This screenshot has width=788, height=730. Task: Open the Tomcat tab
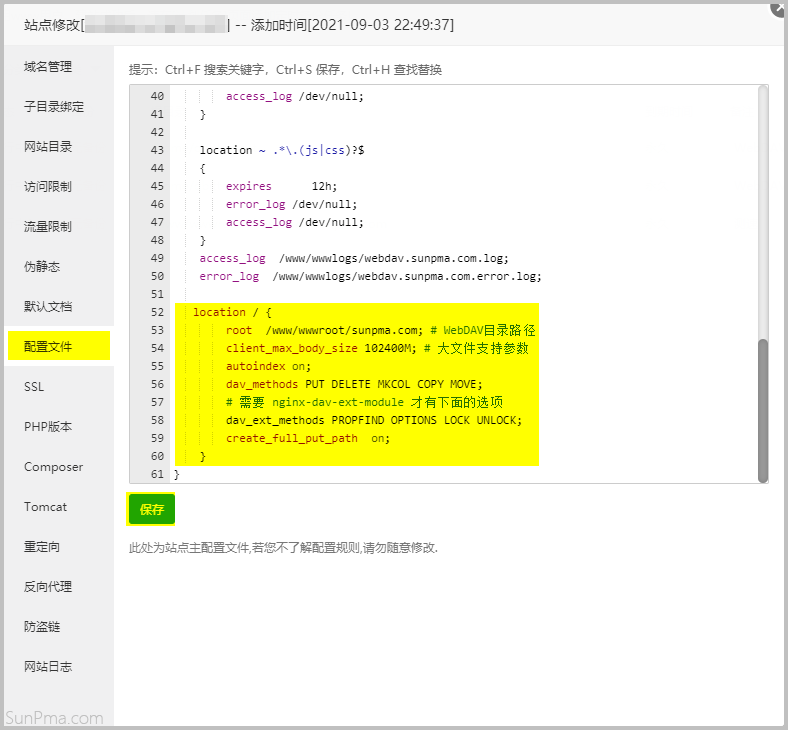[x=45, y=506]
